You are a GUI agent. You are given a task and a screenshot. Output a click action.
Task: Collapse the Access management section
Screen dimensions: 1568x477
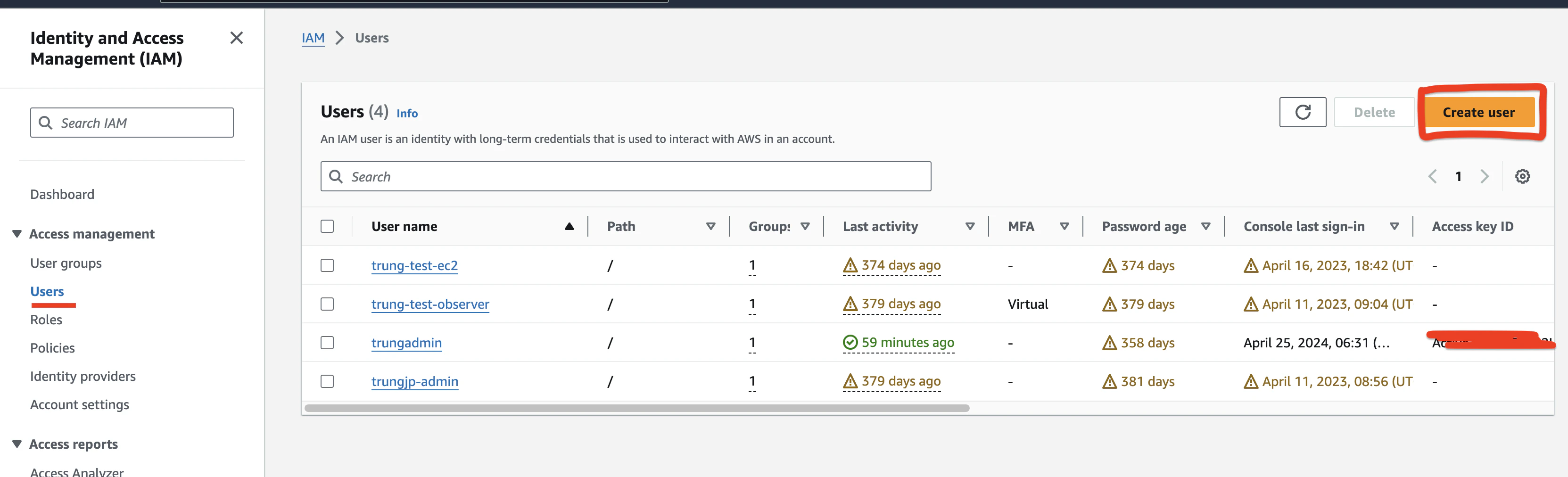[x=17, y=234]
